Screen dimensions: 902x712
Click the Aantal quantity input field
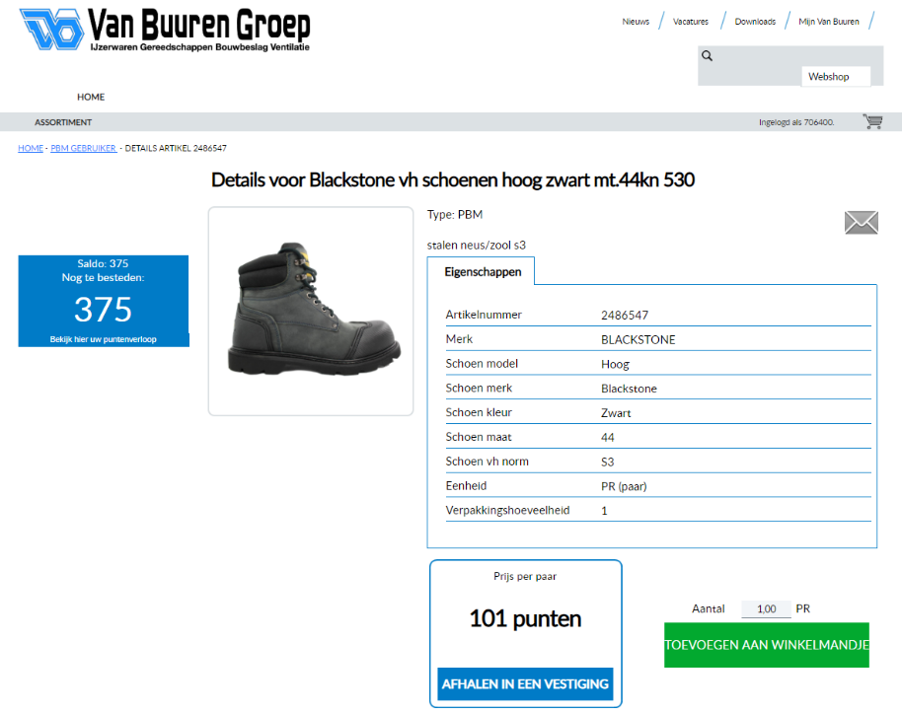click(766, 609)
